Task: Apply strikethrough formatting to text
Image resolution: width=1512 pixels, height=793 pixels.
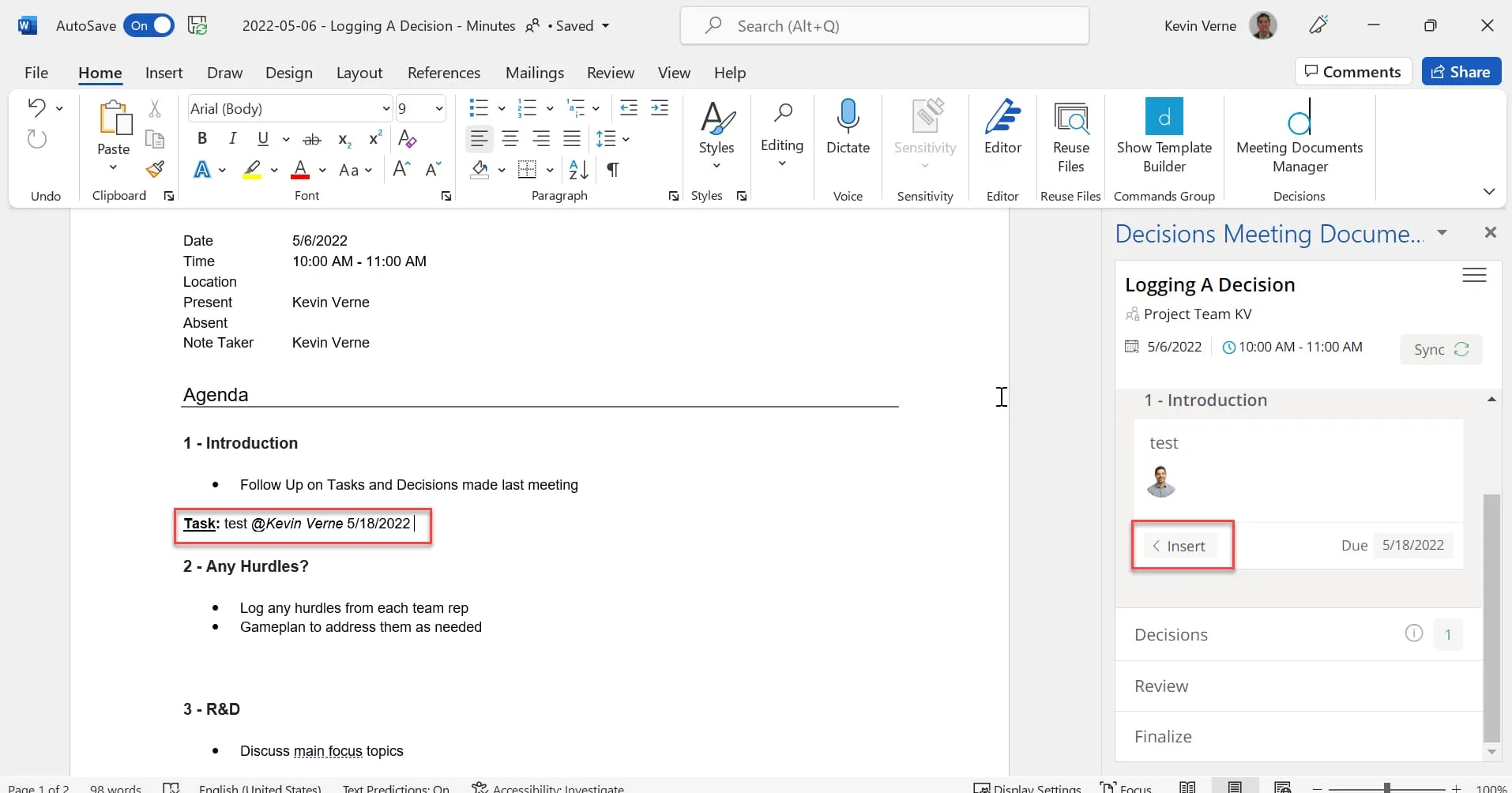Action: pyautogui.click(x=312, y=139)
